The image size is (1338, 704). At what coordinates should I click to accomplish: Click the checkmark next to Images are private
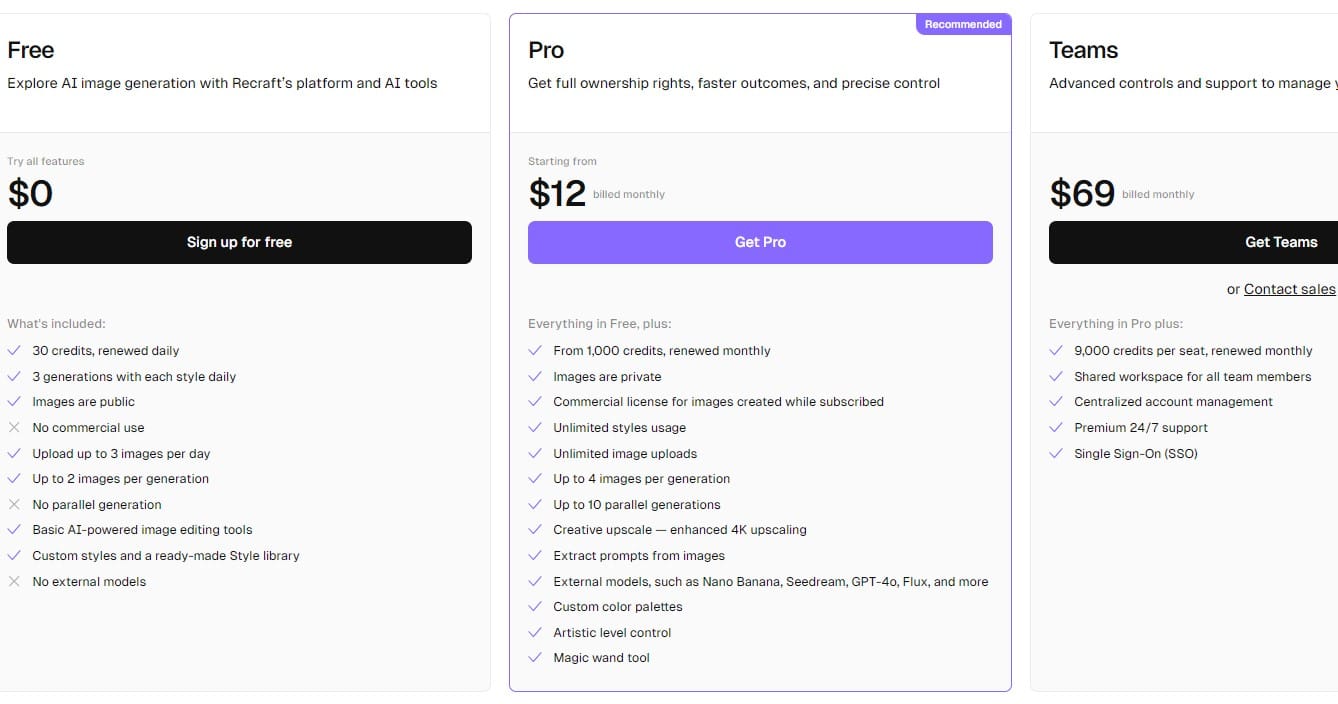[535, 377]
